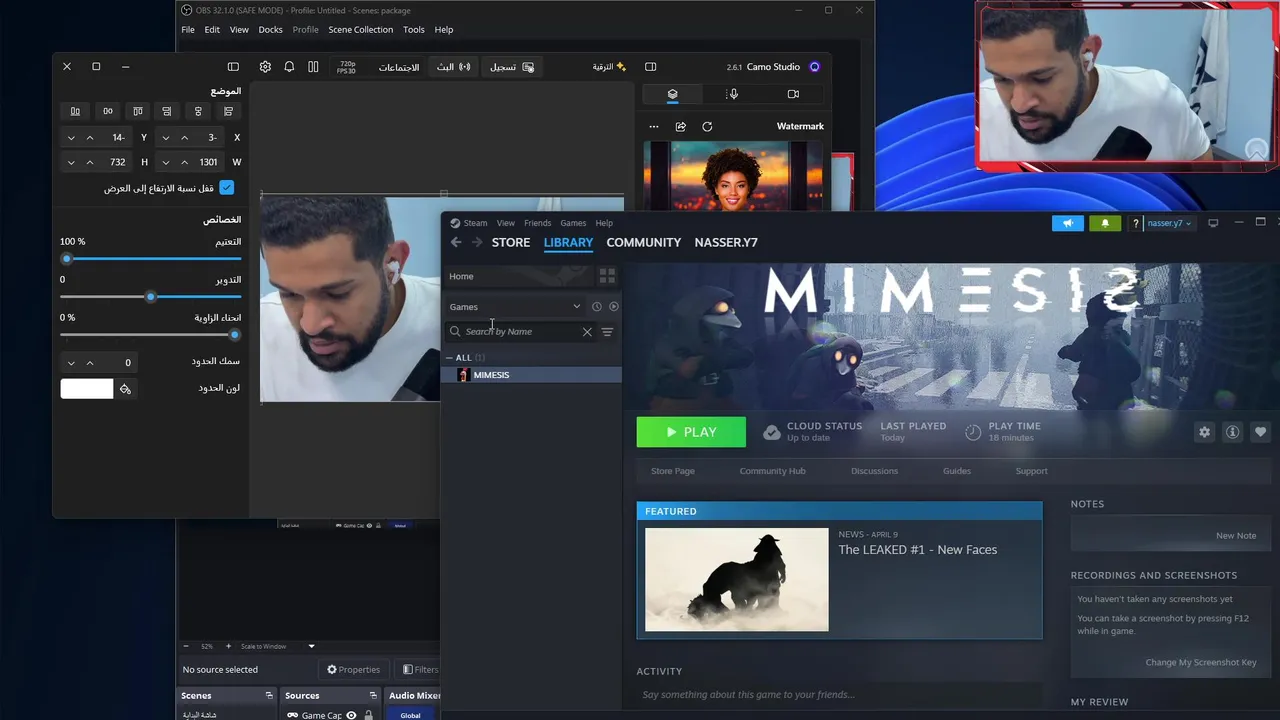
Task: Toggle Camo right sidebar panel icon
Action: [651, 67]
